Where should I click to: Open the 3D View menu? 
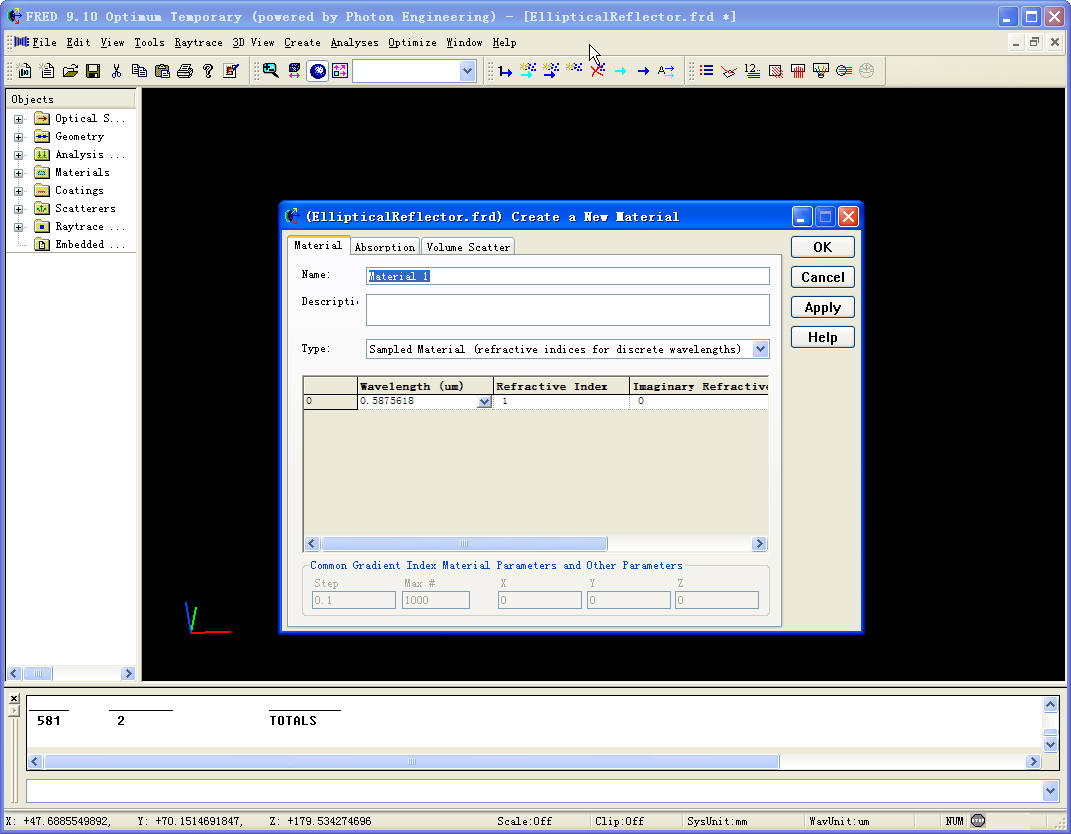tap(253, 42)
